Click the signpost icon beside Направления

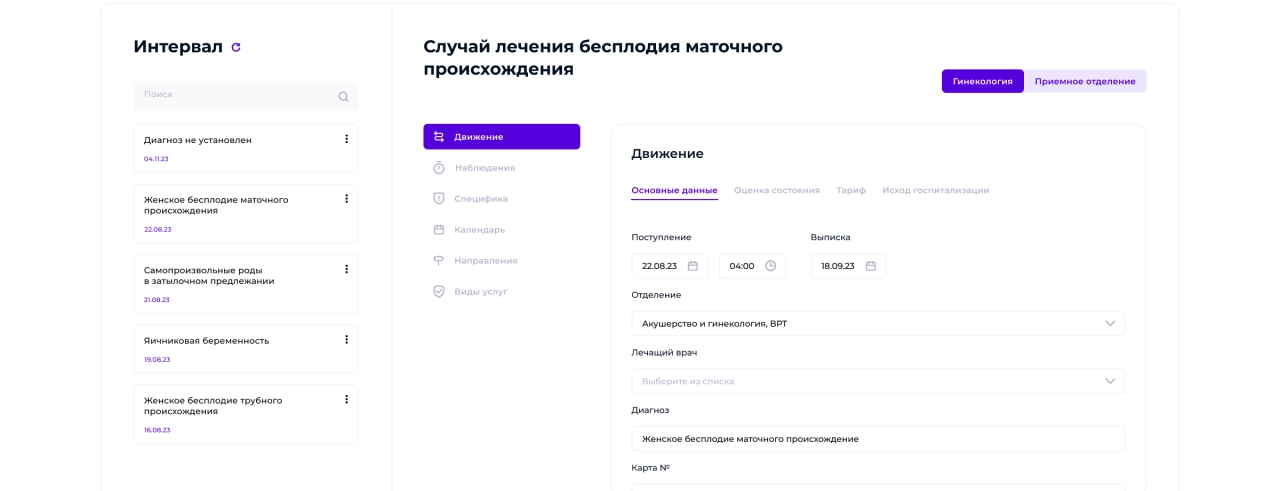pos(438,261)
